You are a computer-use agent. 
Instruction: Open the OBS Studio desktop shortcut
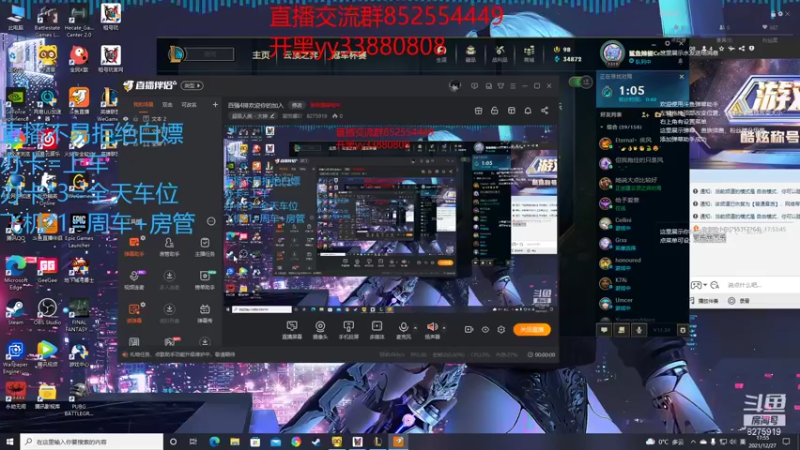click(x=47, y=312)
